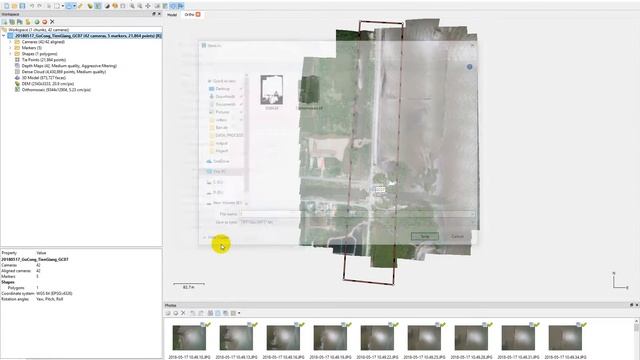Select Downloads in the save dialog sidebar
The image size is (640, 360).
click(x=225, y=96)
